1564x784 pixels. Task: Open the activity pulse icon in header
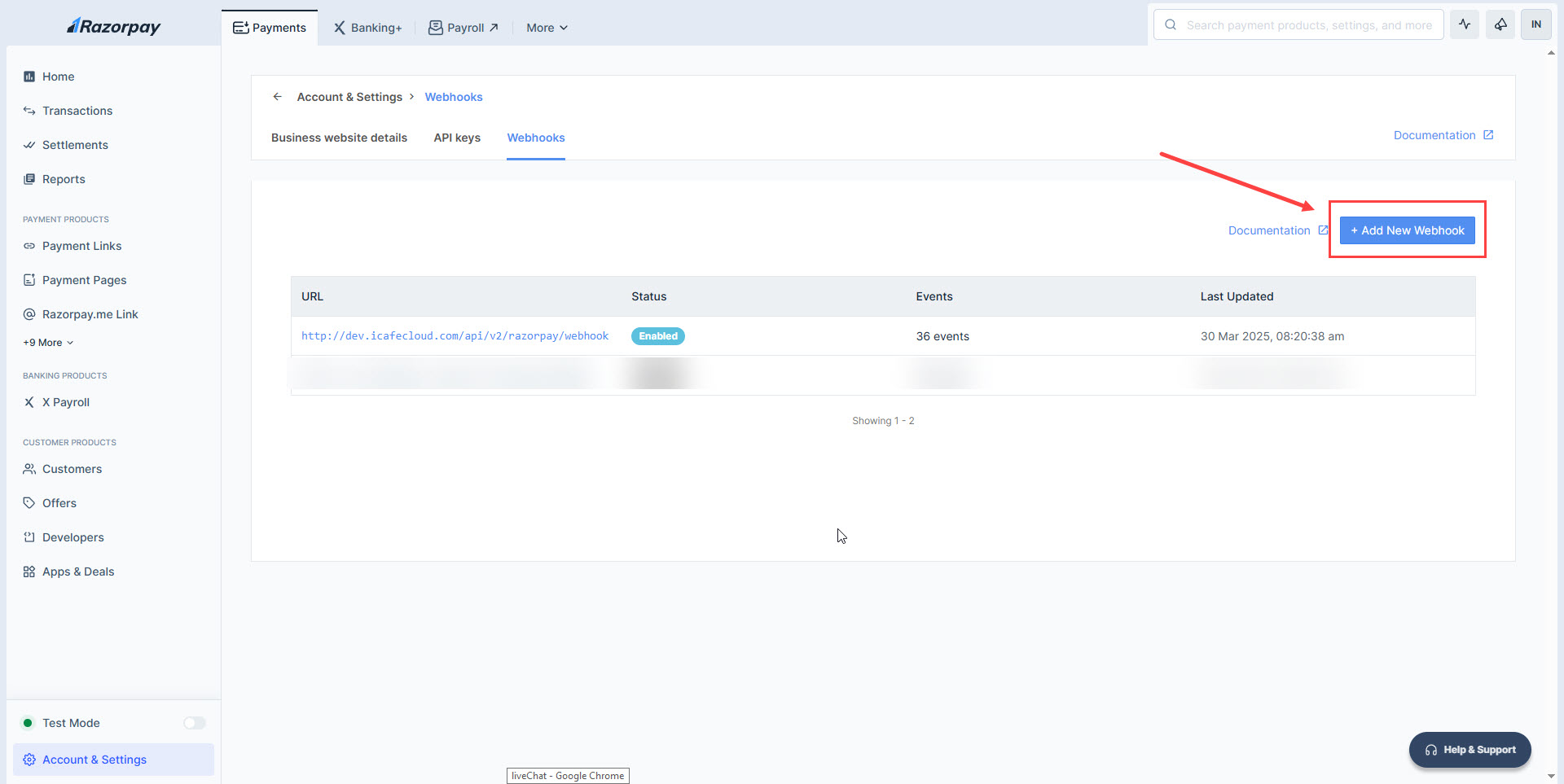click(x=1464, y=24)
